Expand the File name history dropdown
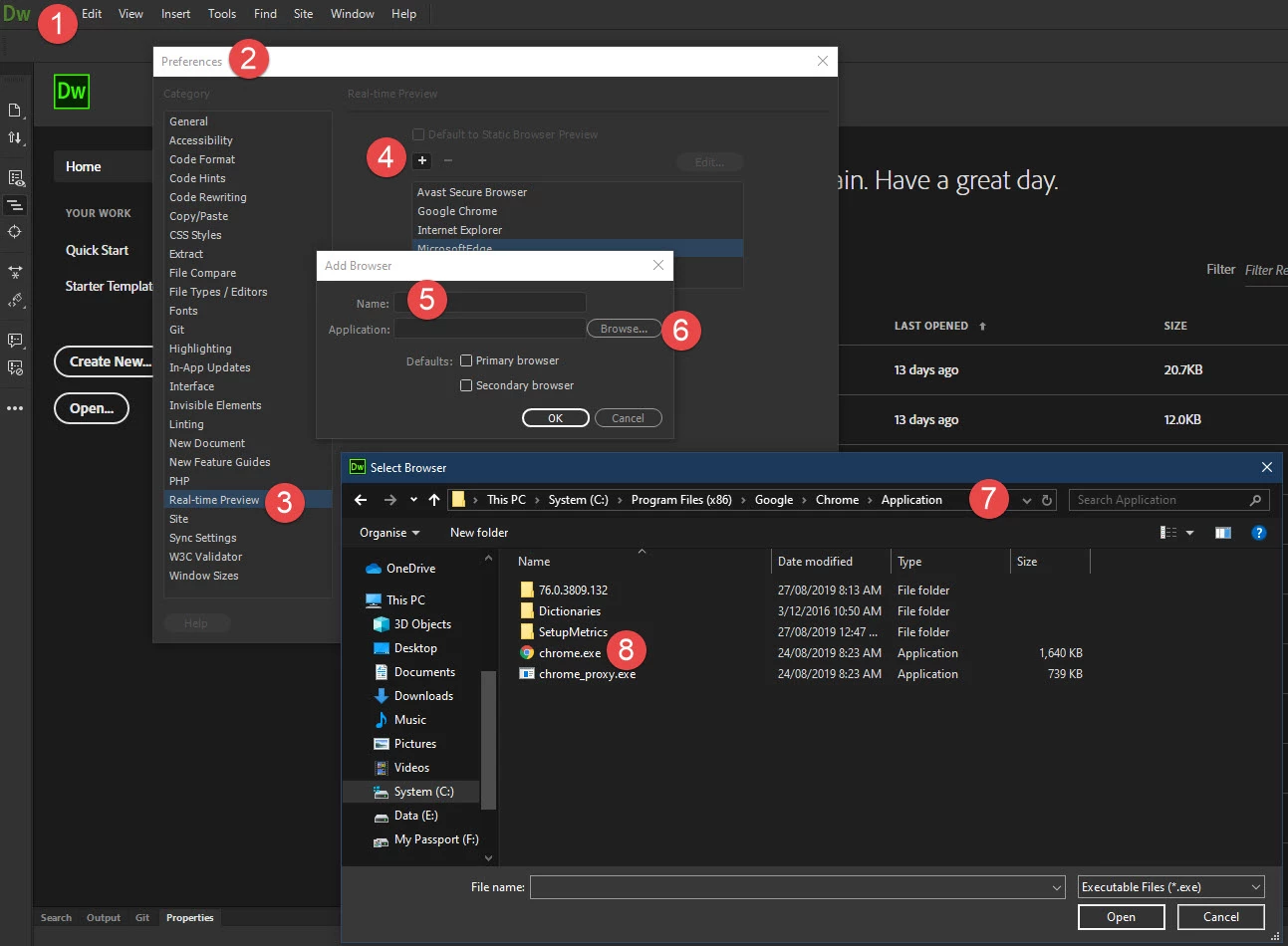Screen dimensions: 1288x946 tap(1057, 887)
